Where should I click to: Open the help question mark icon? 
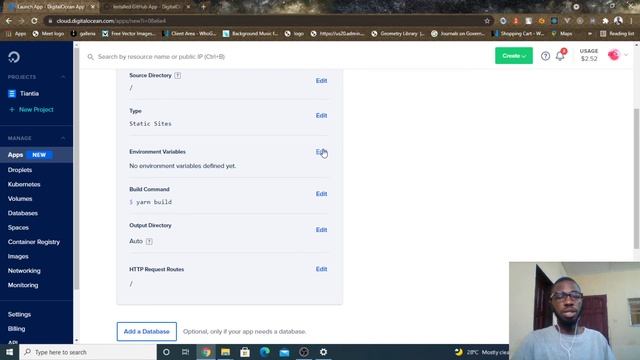(545, 56)
